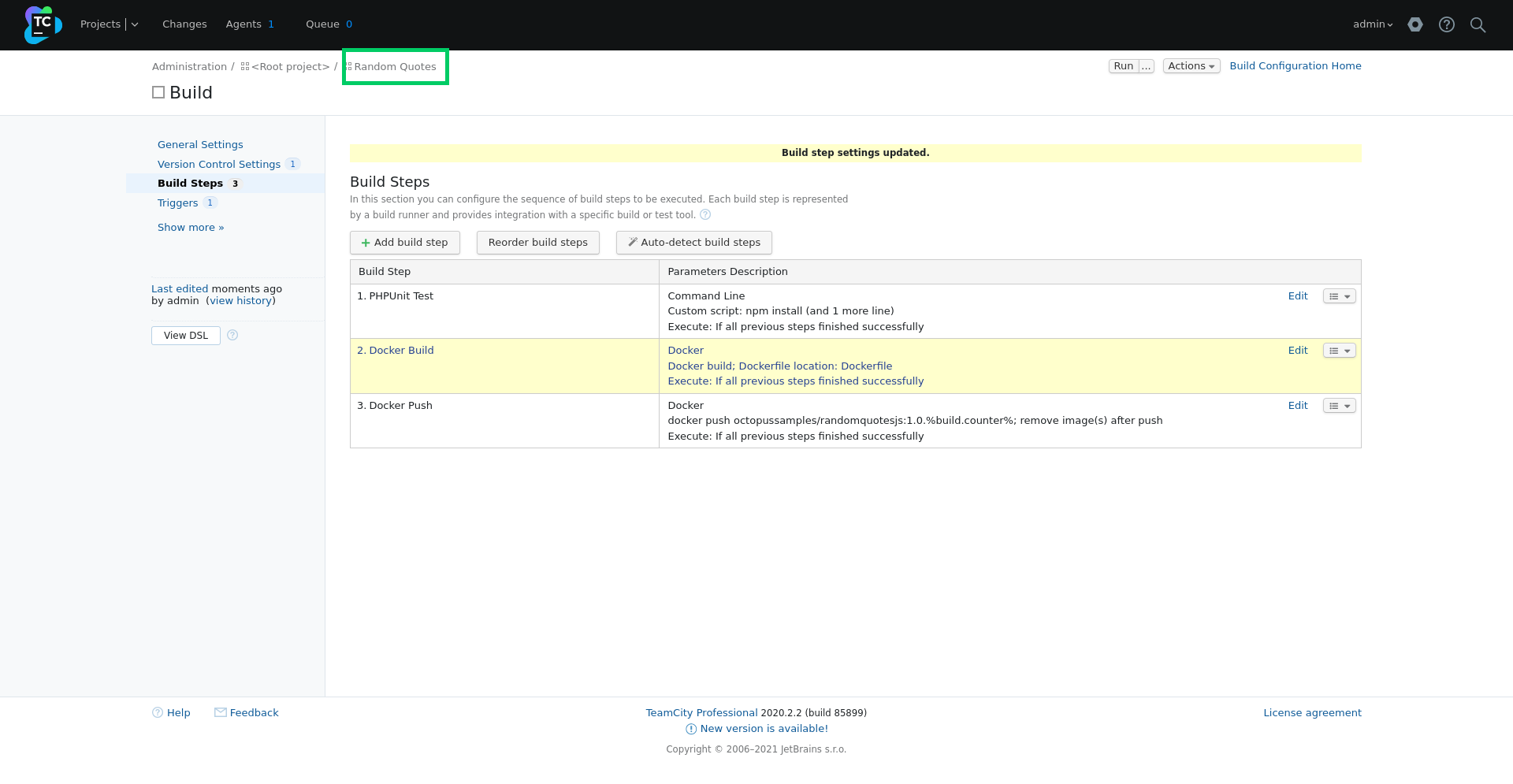Toggle the checkbox icon next to Build title

pyautogui.click(x=158, y=92)
